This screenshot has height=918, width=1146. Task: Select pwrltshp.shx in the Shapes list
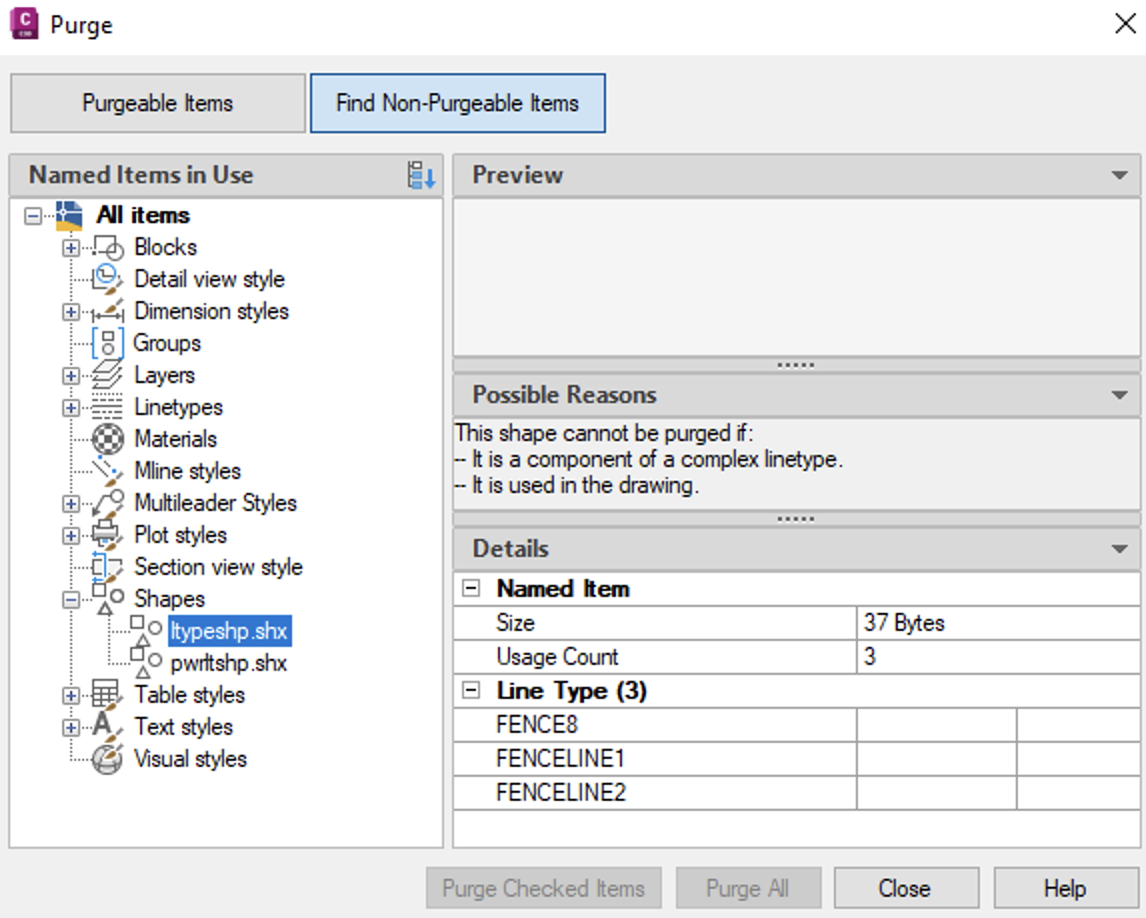click(228, 663)
